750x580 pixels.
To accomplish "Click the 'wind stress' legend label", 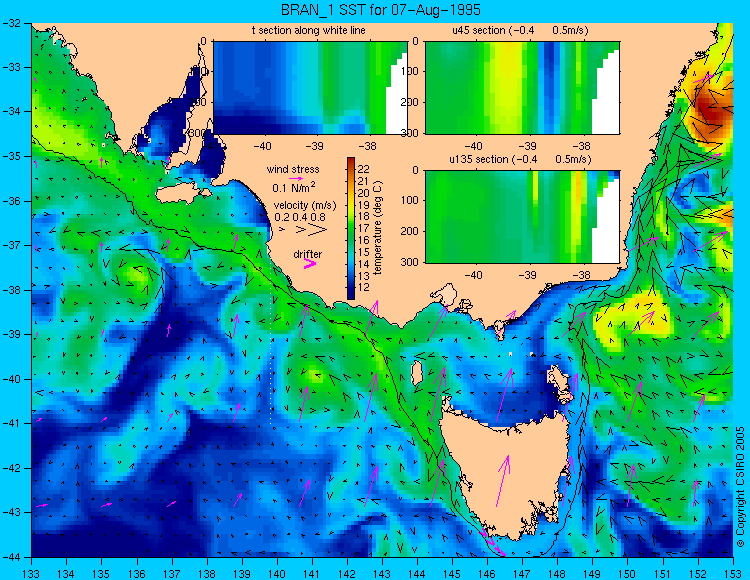I will (x=293, y=169).
